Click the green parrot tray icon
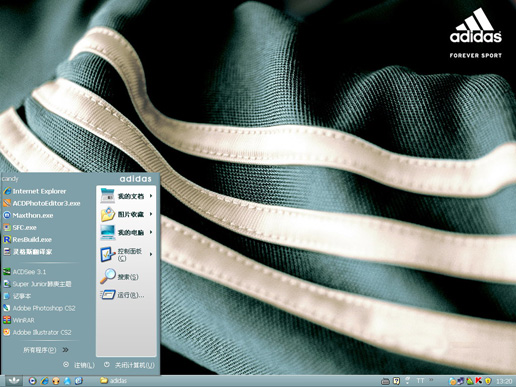The image size is (516, 387). [470, 381]
